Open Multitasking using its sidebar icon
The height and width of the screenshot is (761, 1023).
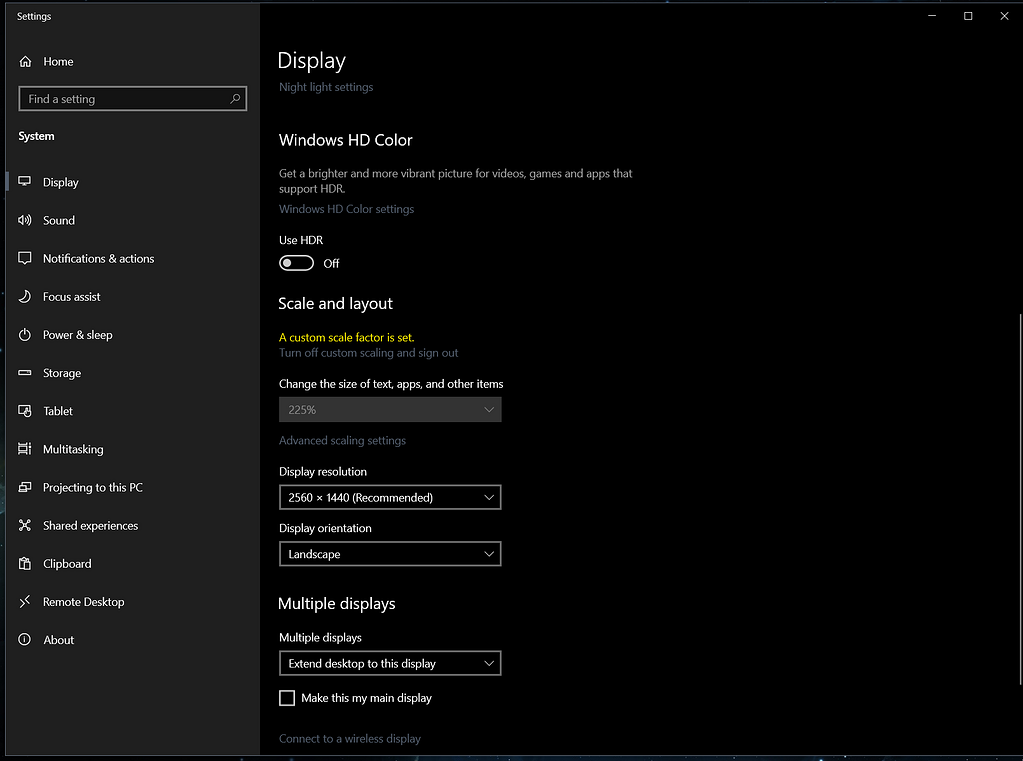pyautogui.click(x=25, y=449)
